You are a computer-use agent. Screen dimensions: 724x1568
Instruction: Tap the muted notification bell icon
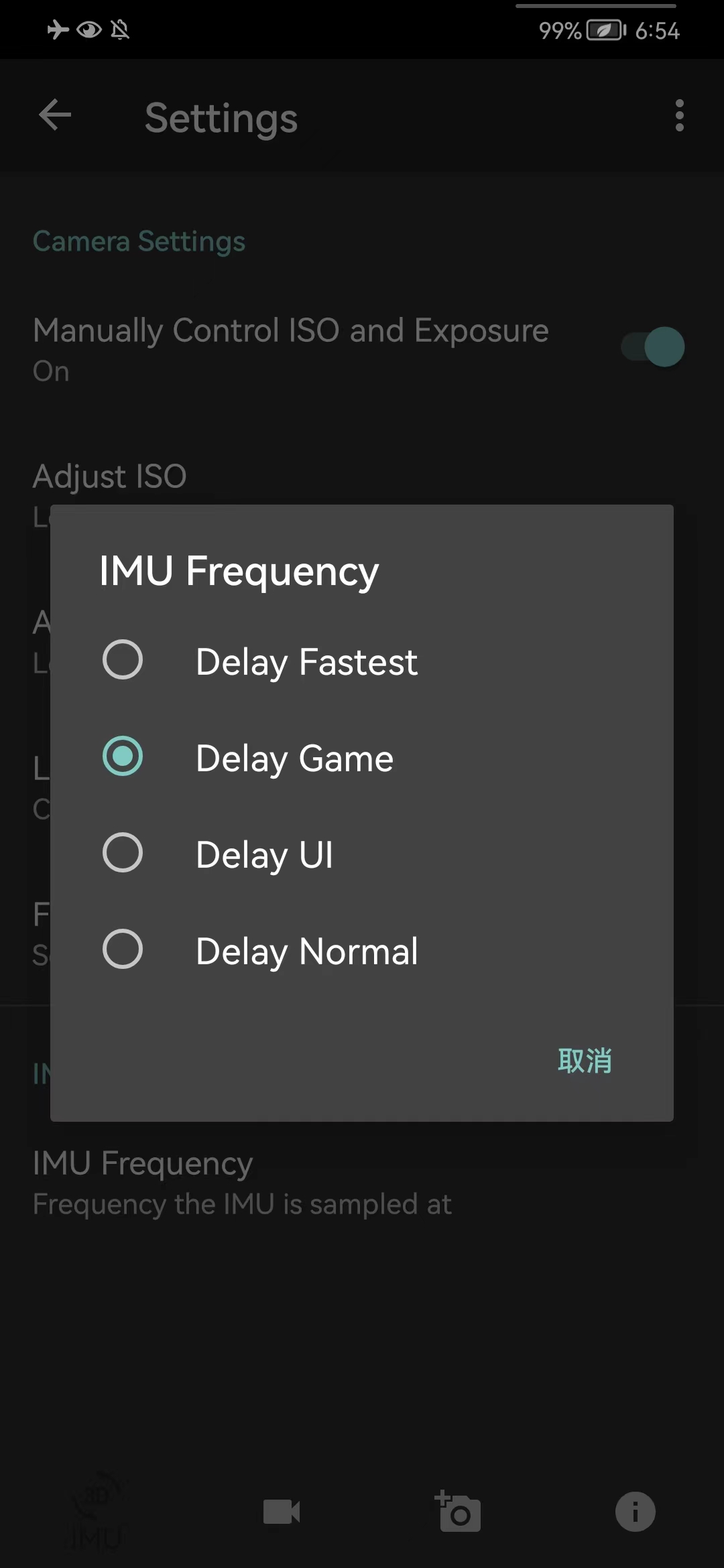pos(121,29)
